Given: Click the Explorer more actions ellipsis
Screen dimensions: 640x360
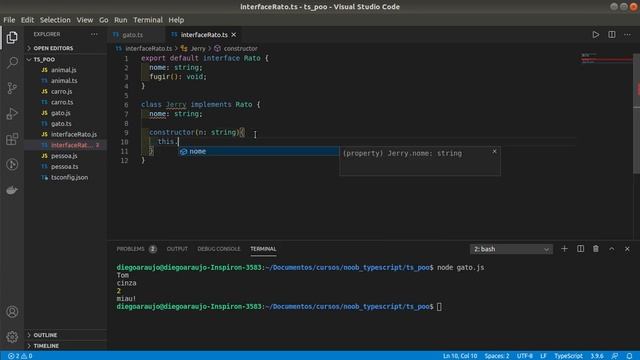Looking at the screenshot, I should [x=94, y=34].
